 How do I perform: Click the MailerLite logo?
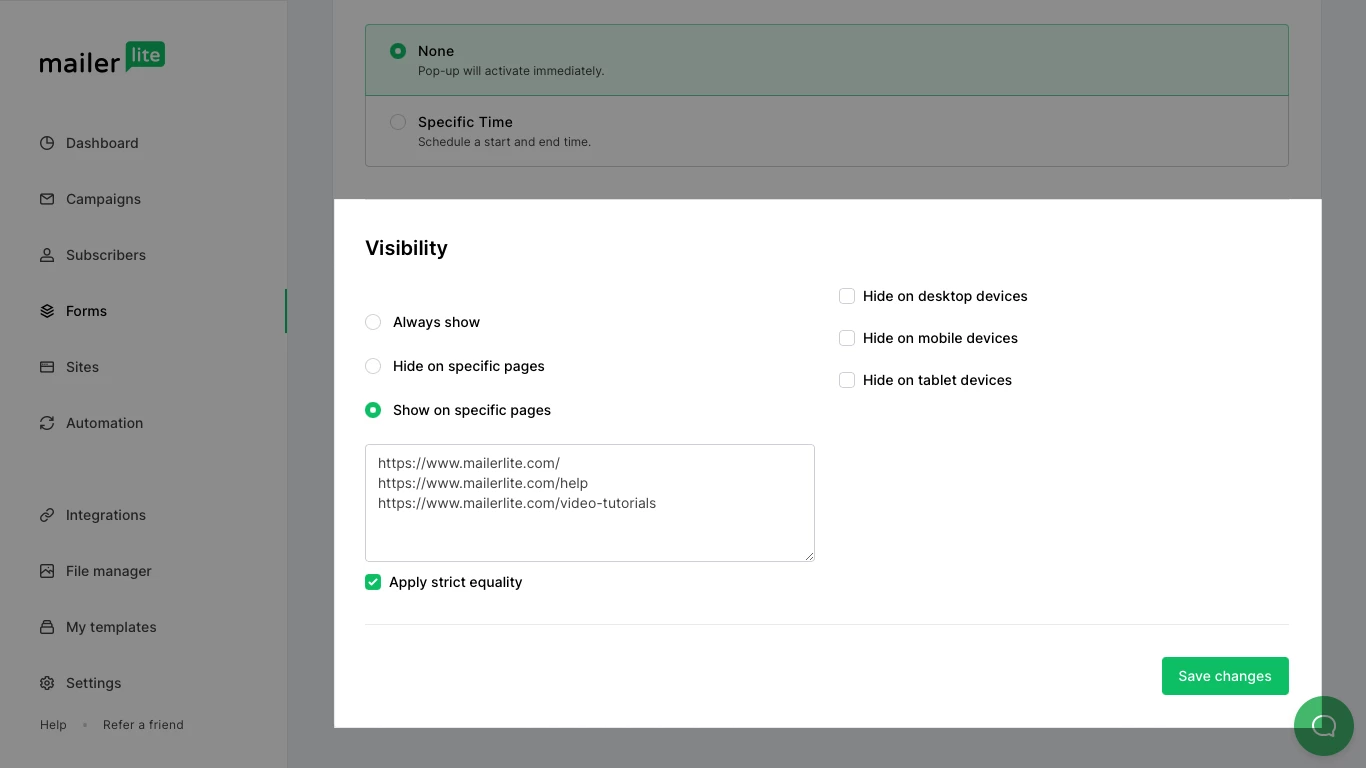(102, 59)
